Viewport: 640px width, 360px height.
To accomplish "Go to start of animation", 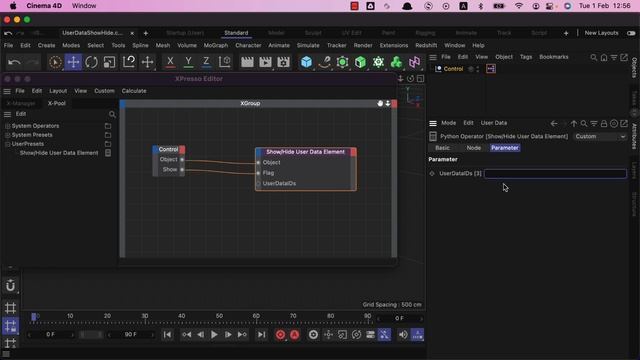I will click(167, 335).
